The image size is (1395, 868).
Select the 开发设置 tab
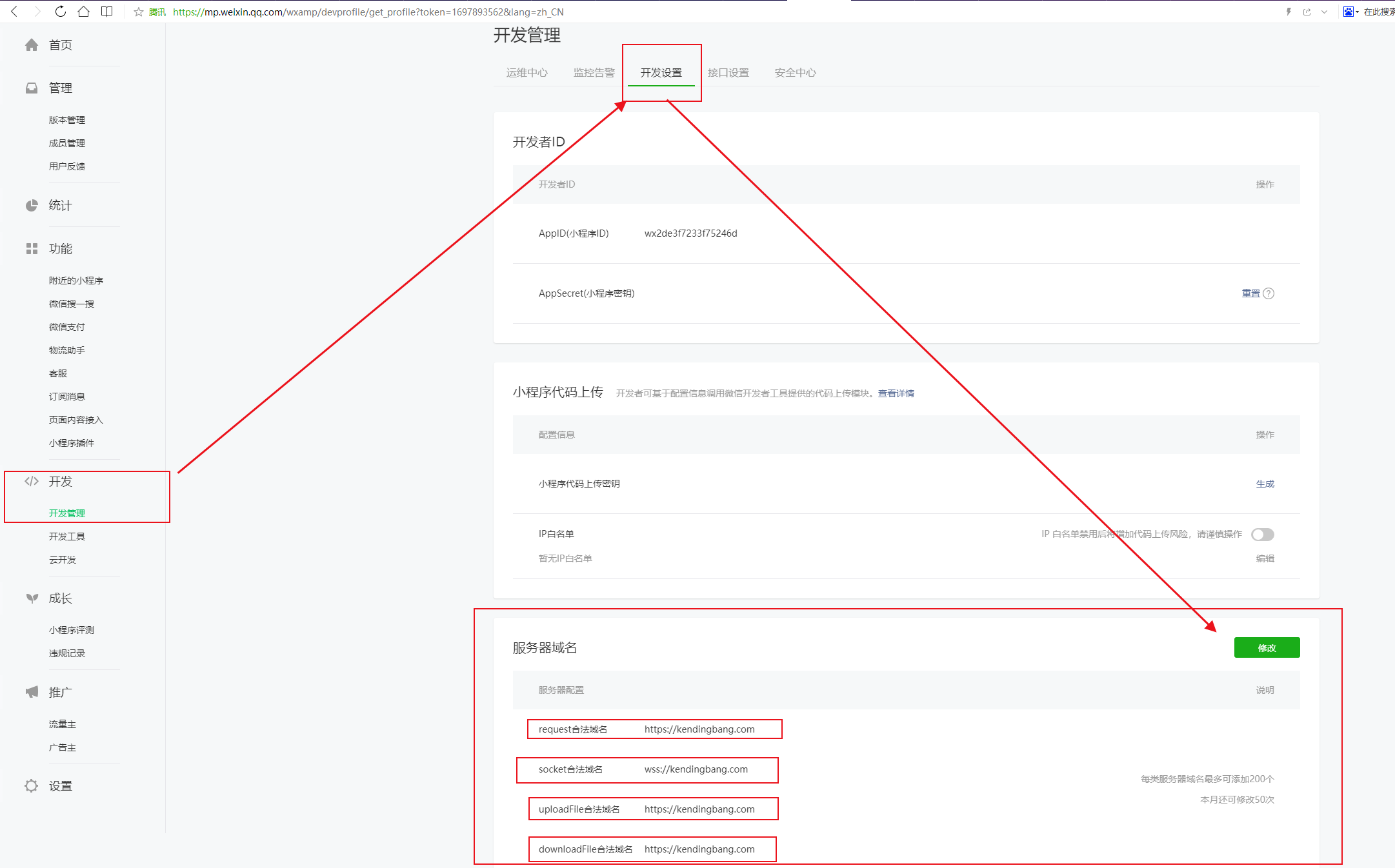click(661, 73)
